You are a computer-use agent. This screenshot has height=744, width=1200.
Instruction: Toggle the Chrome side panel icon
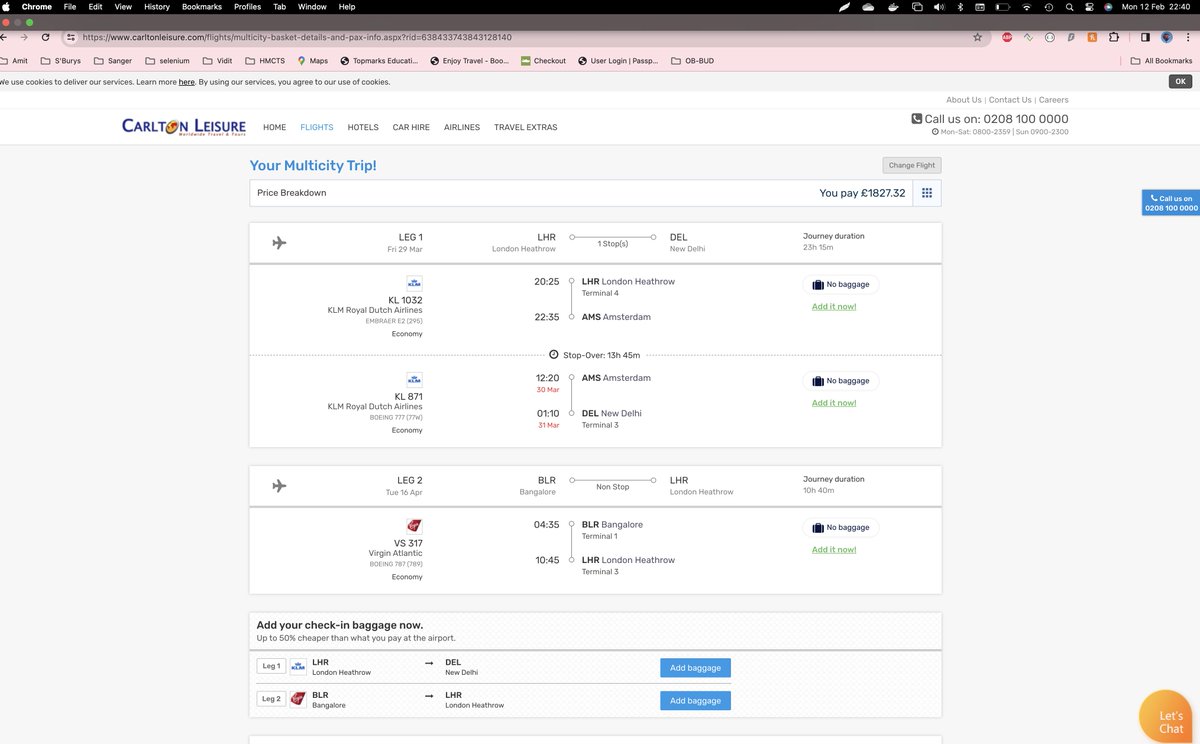1145,37
